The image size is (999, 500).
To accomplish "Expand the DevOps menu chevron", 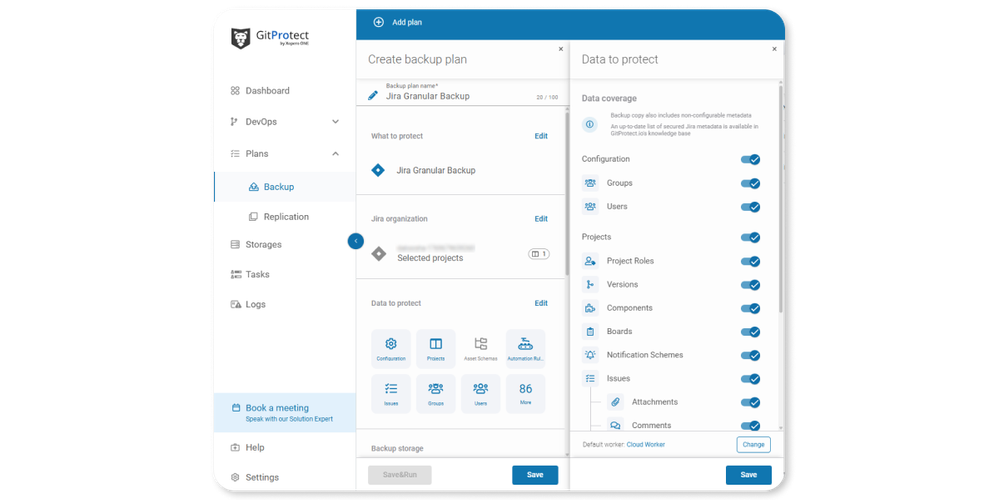I will click(x=335, y=122).
